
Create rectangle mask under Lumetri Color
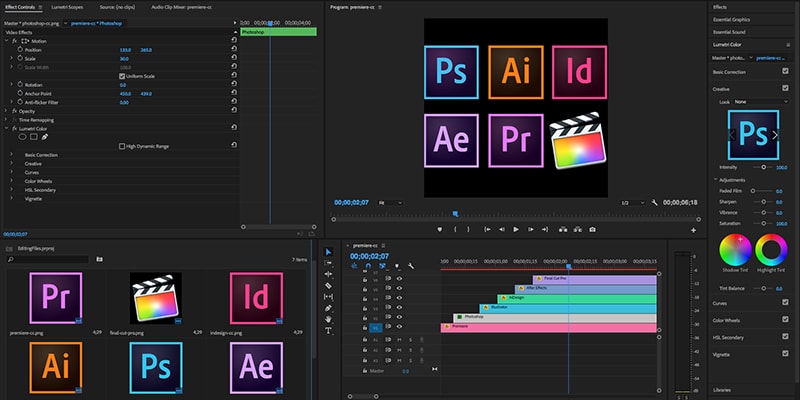34,137
